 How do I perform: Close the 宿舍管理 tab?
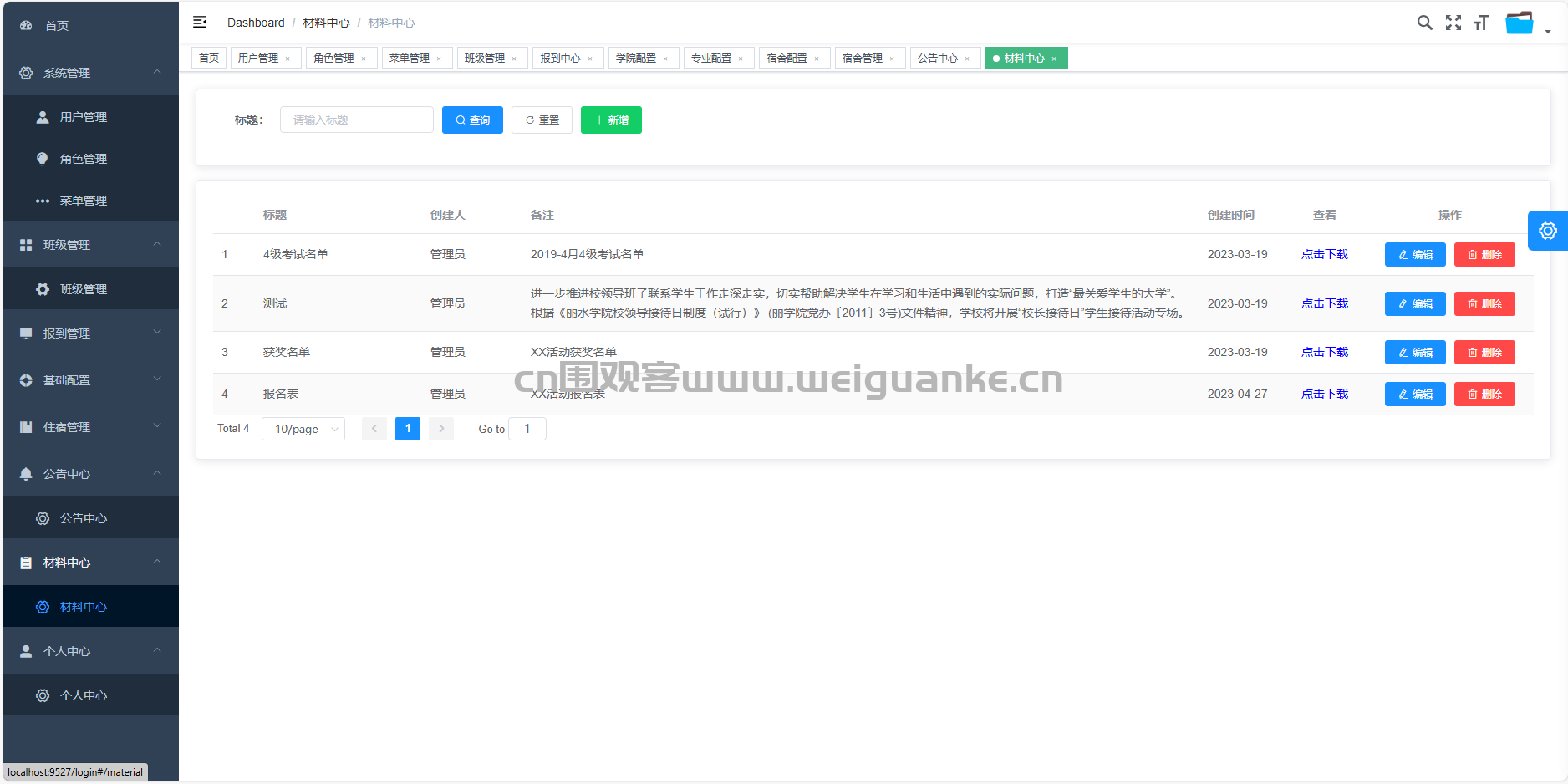pos(892,59)
